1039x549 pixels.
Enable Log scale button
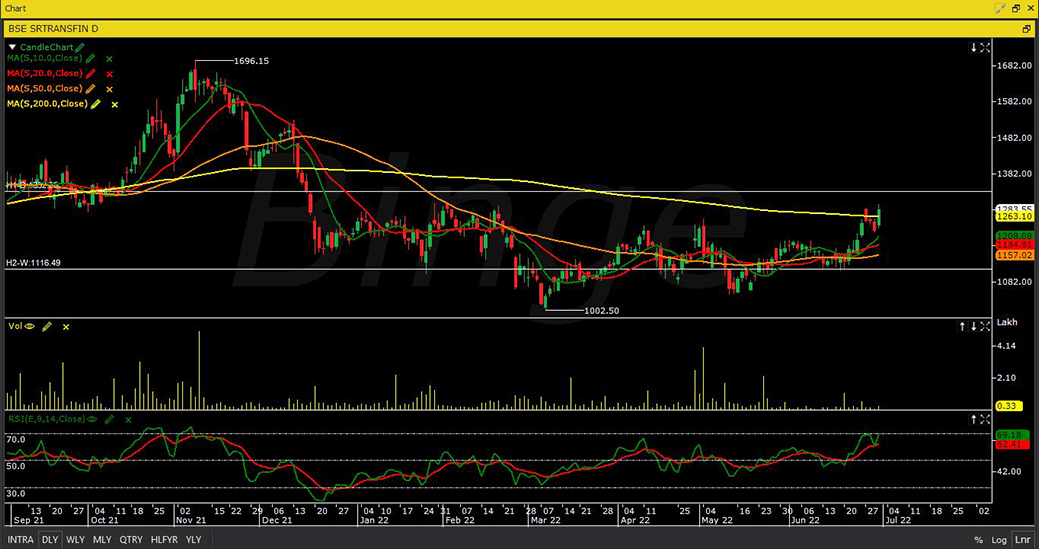tap(1000, 540)
